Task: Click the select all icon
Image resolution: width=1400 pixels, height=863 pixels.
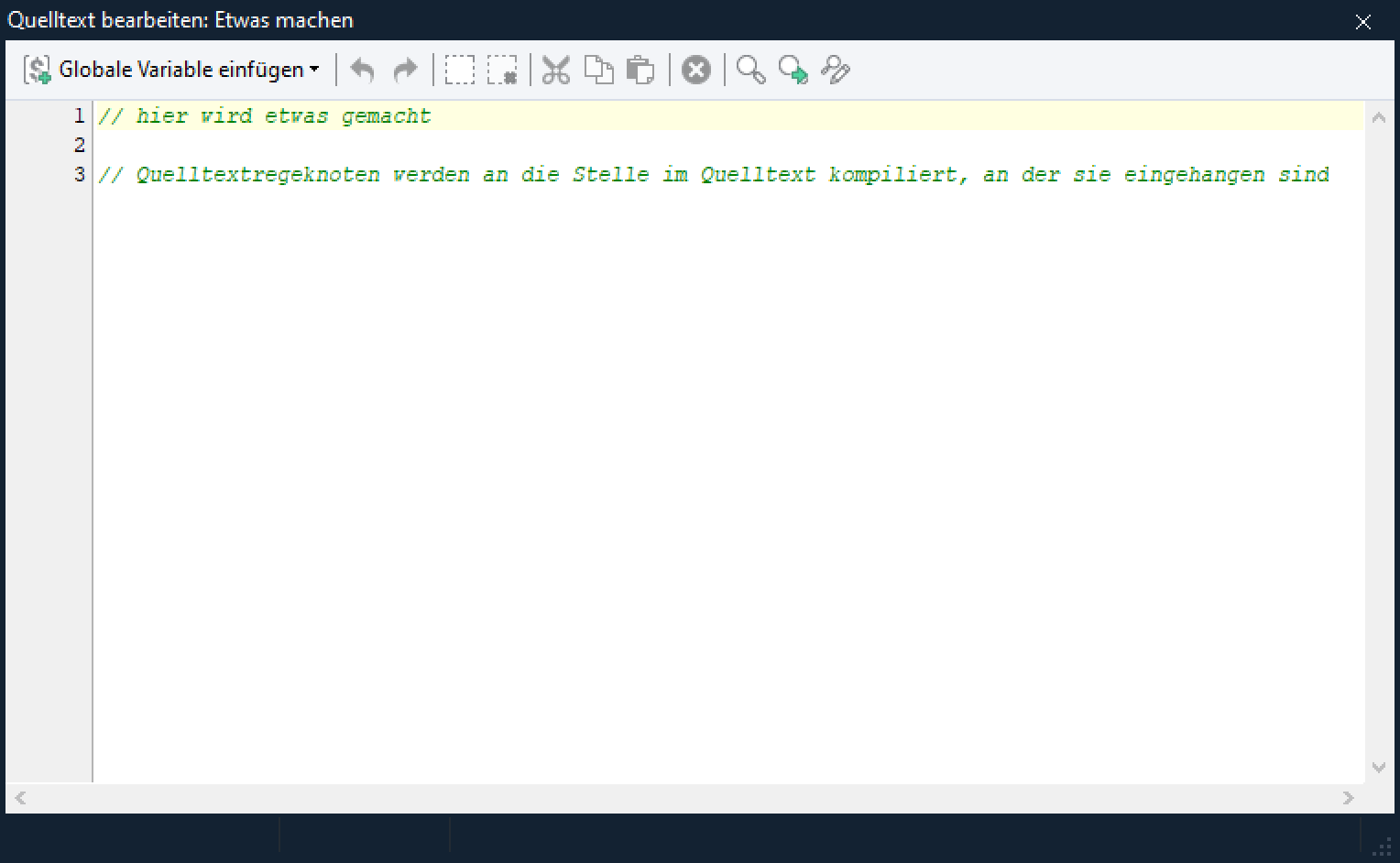Action: [x=460, y=70]
